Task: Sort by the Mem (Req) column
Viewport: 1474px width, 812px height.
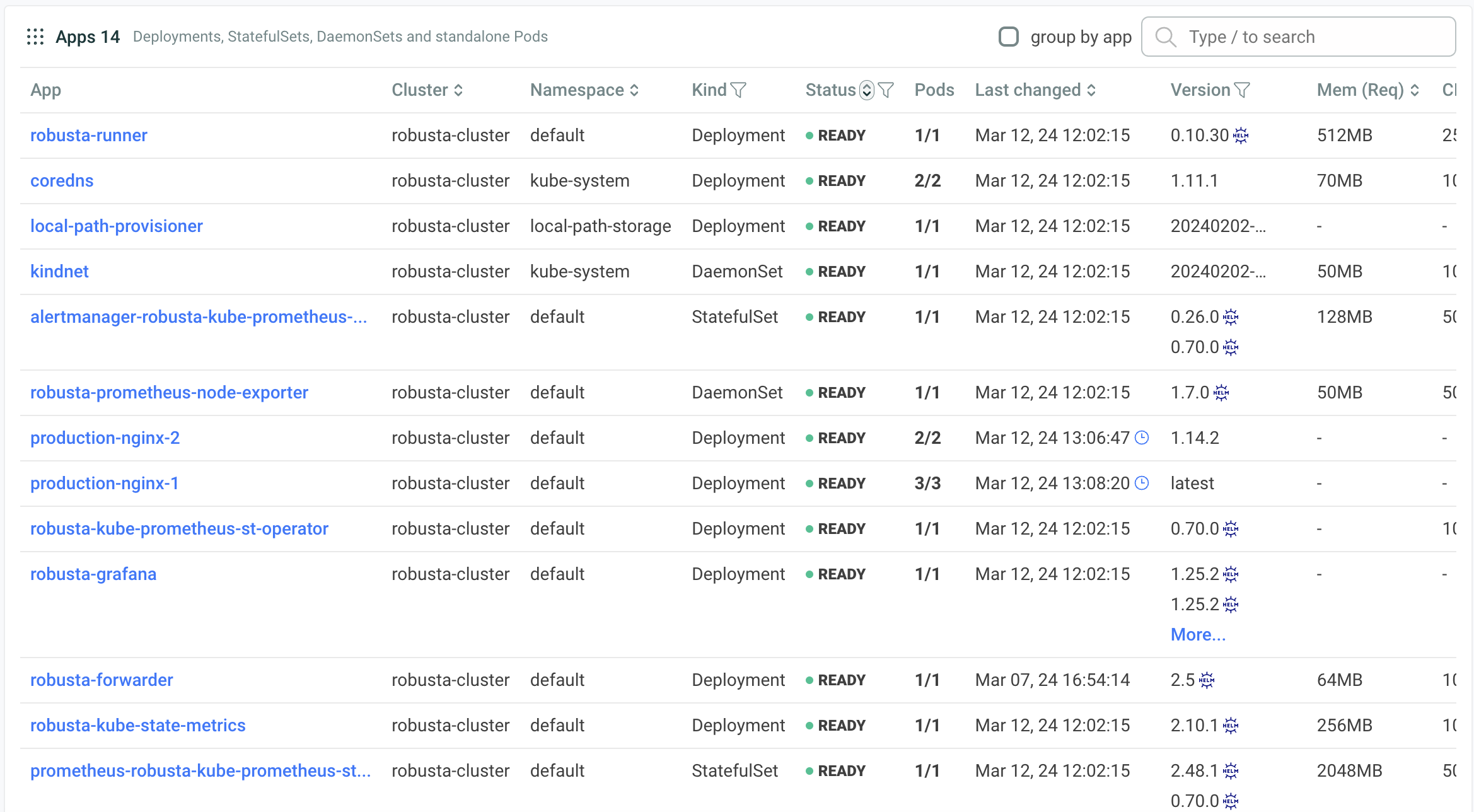Action: point(1415,90)
